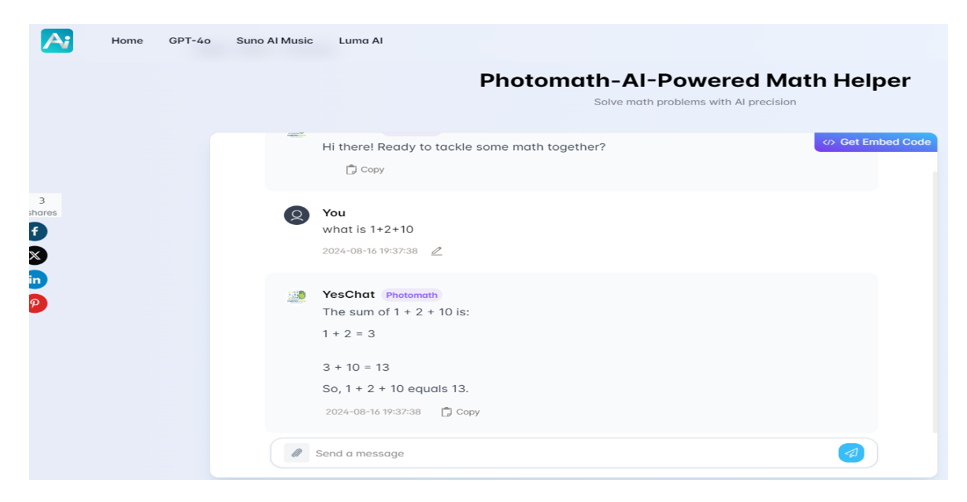The height and width of the screenshot is (502, 967).
Task: Navigate to Luma AI
Action: coord(361,41)
